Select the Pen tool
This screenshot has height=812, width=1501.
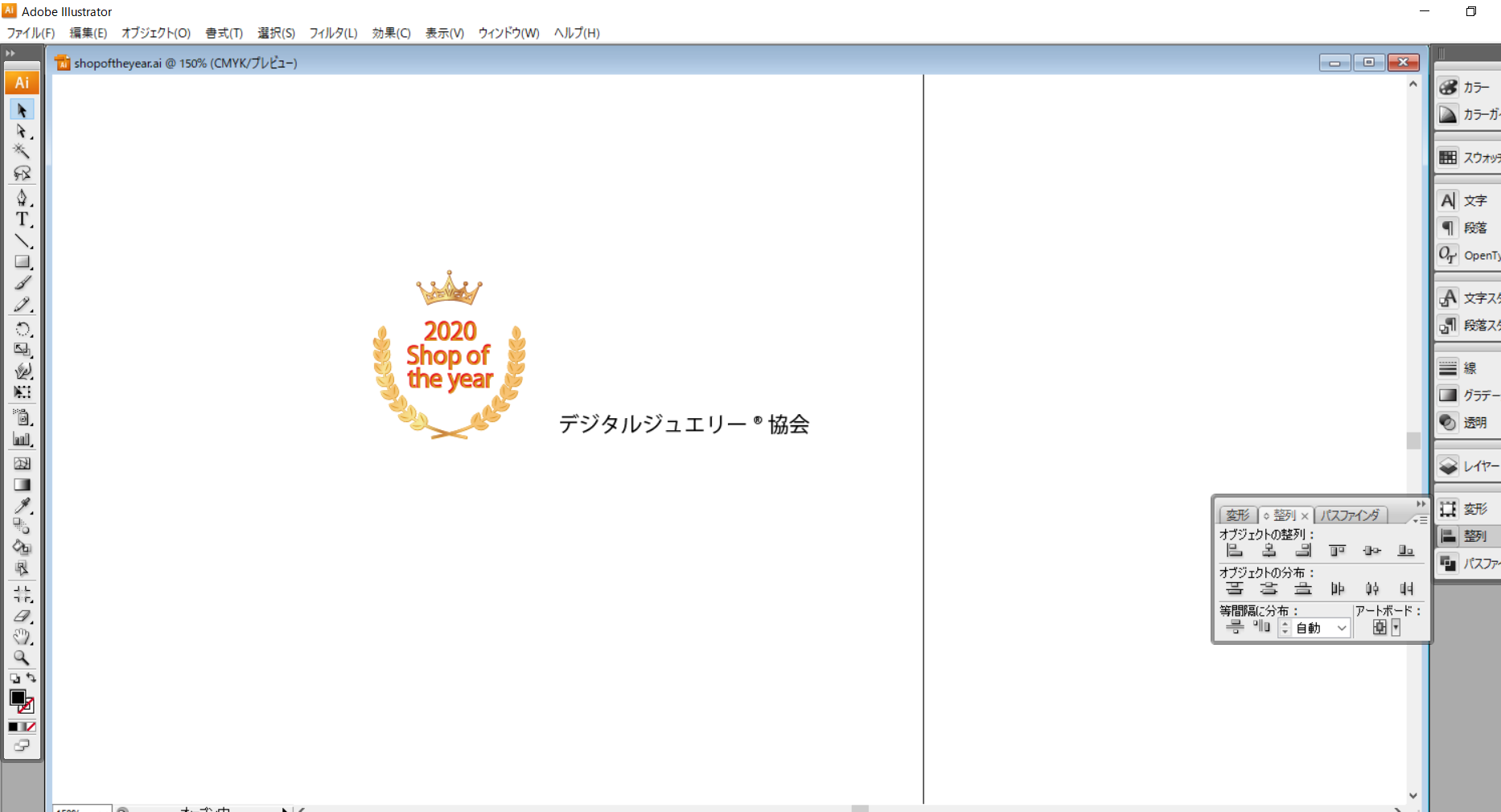pos(22,197)
